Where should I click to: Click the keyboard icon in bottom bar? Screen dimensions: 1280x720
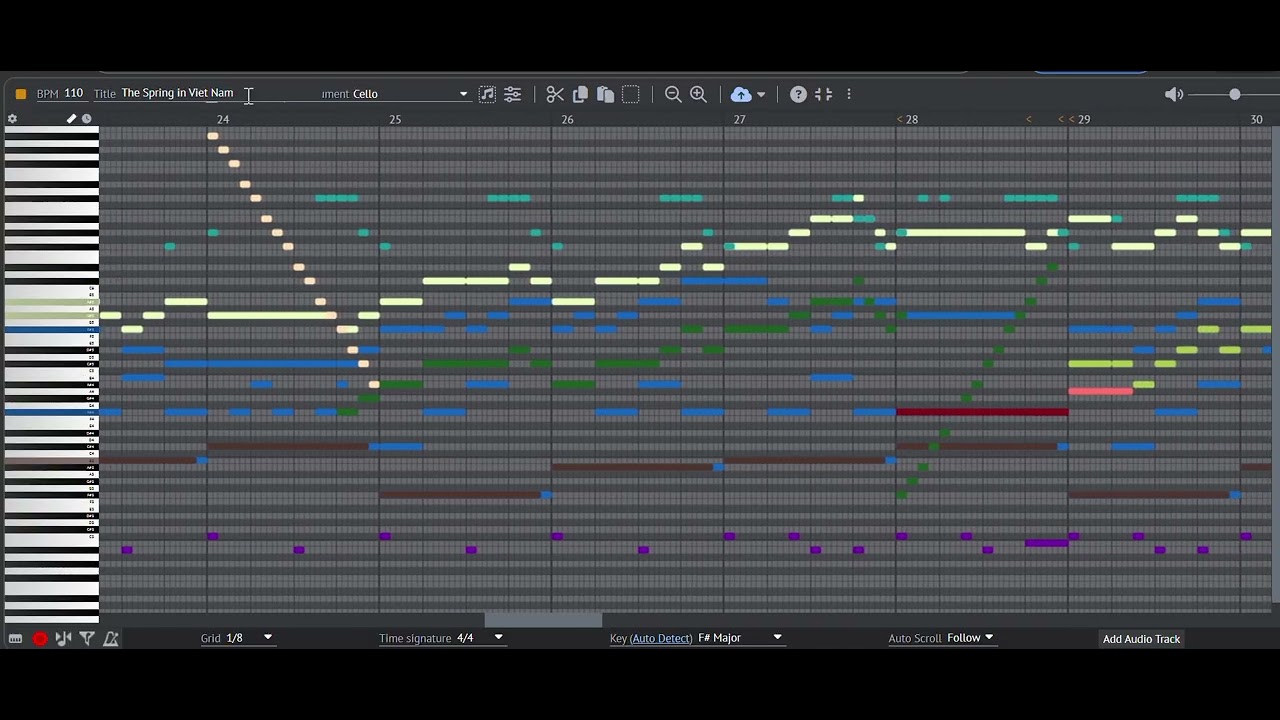[x=15, y=638]
